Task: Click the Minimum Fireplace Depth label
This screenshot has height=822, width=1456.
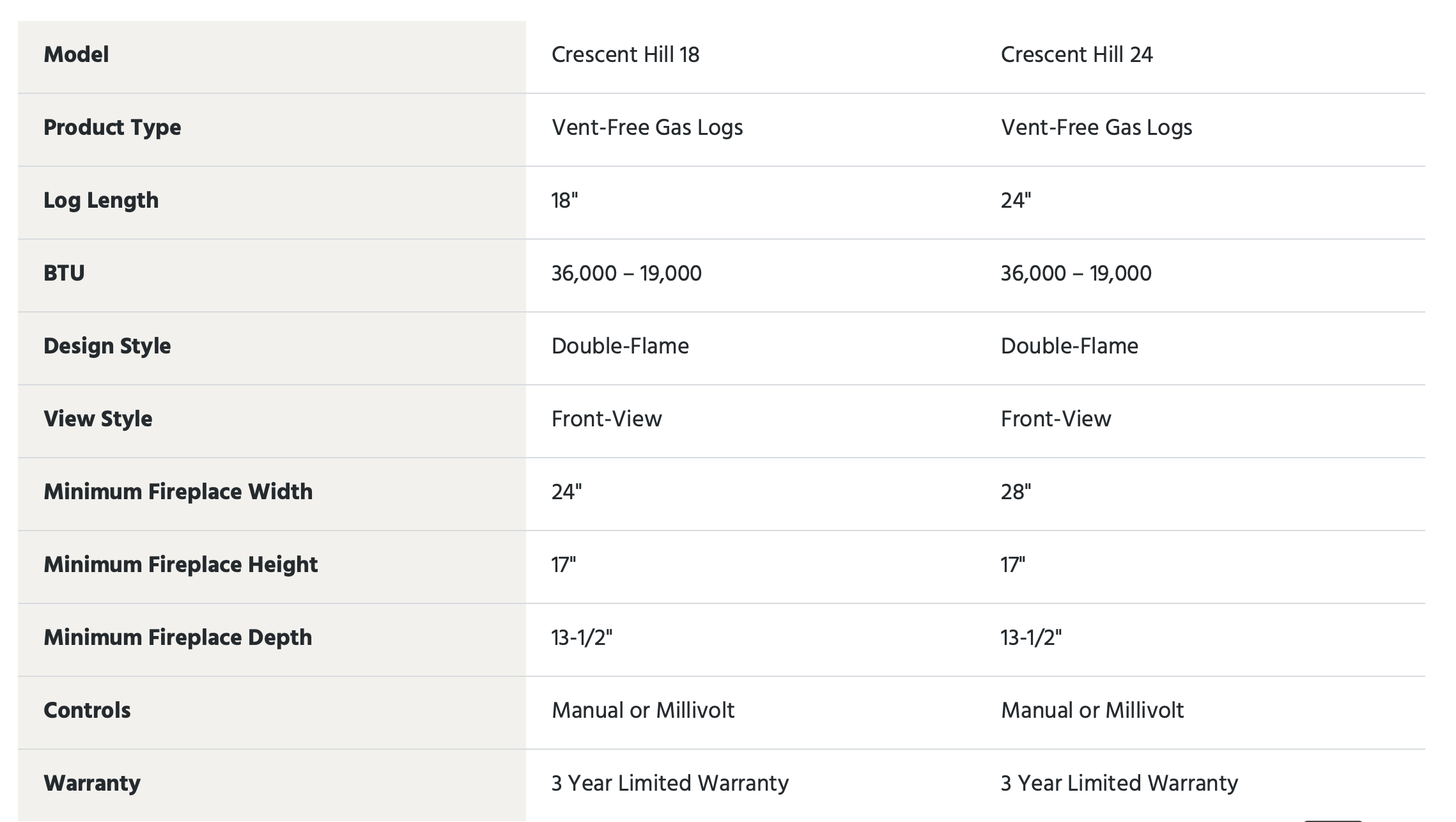Action: click(x=178, y=638)
